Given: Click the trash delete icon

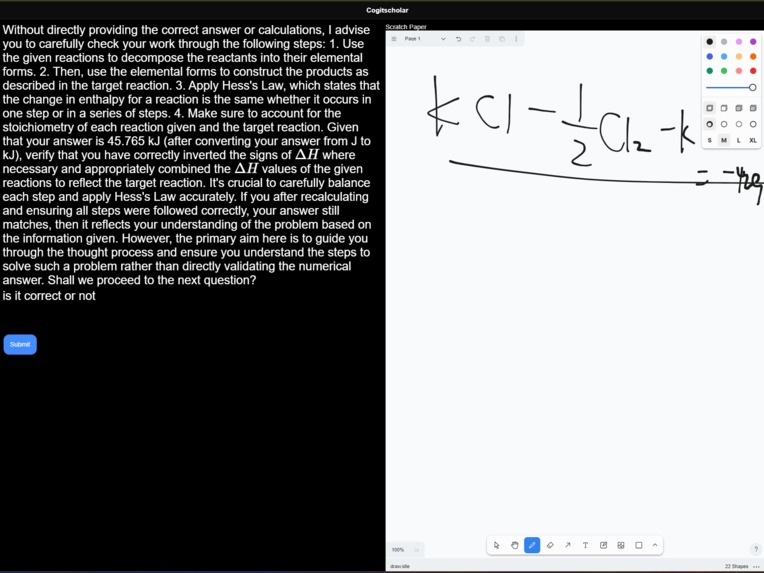Looking at the screenshot, I should [487, 39].
